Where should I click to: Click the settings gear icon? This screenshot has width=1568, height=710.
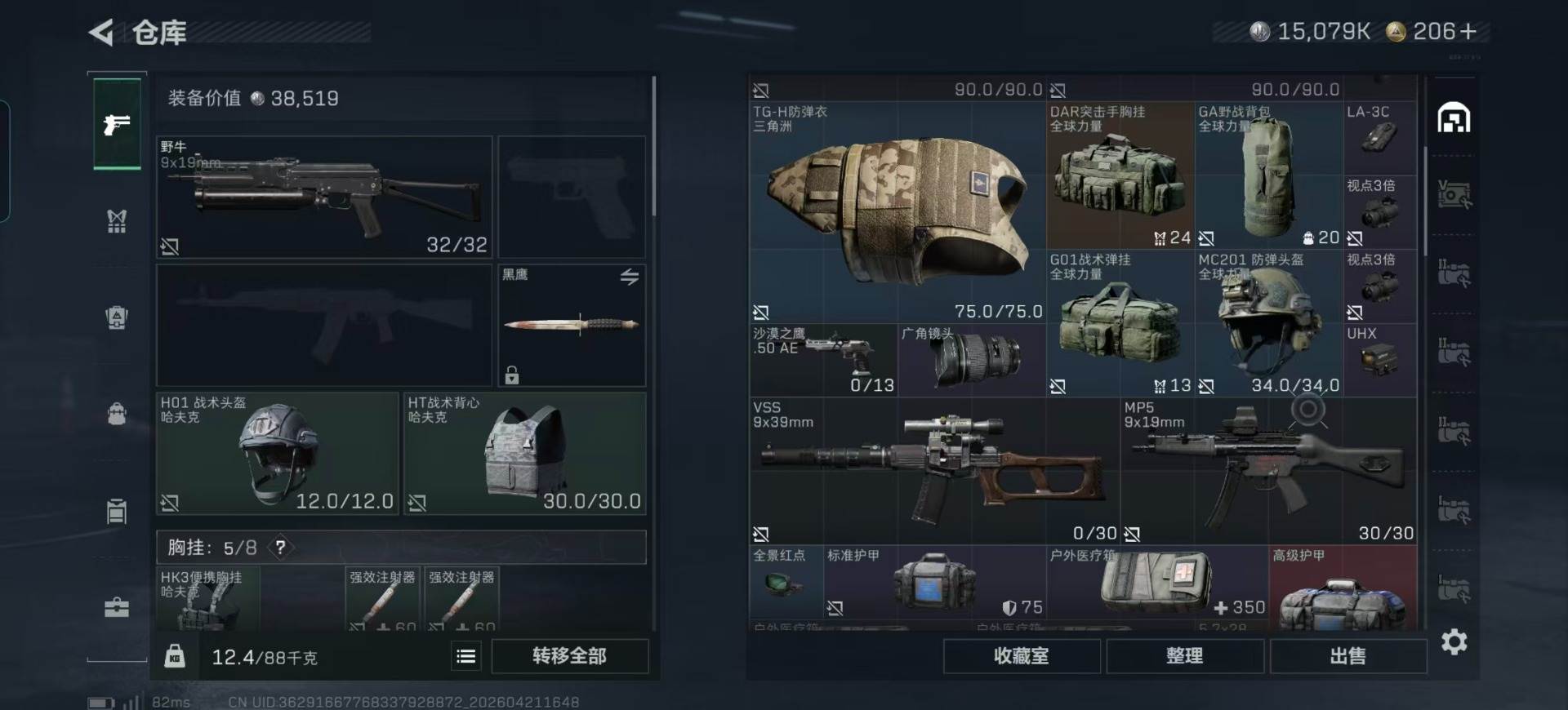(x=1454, y=641)
